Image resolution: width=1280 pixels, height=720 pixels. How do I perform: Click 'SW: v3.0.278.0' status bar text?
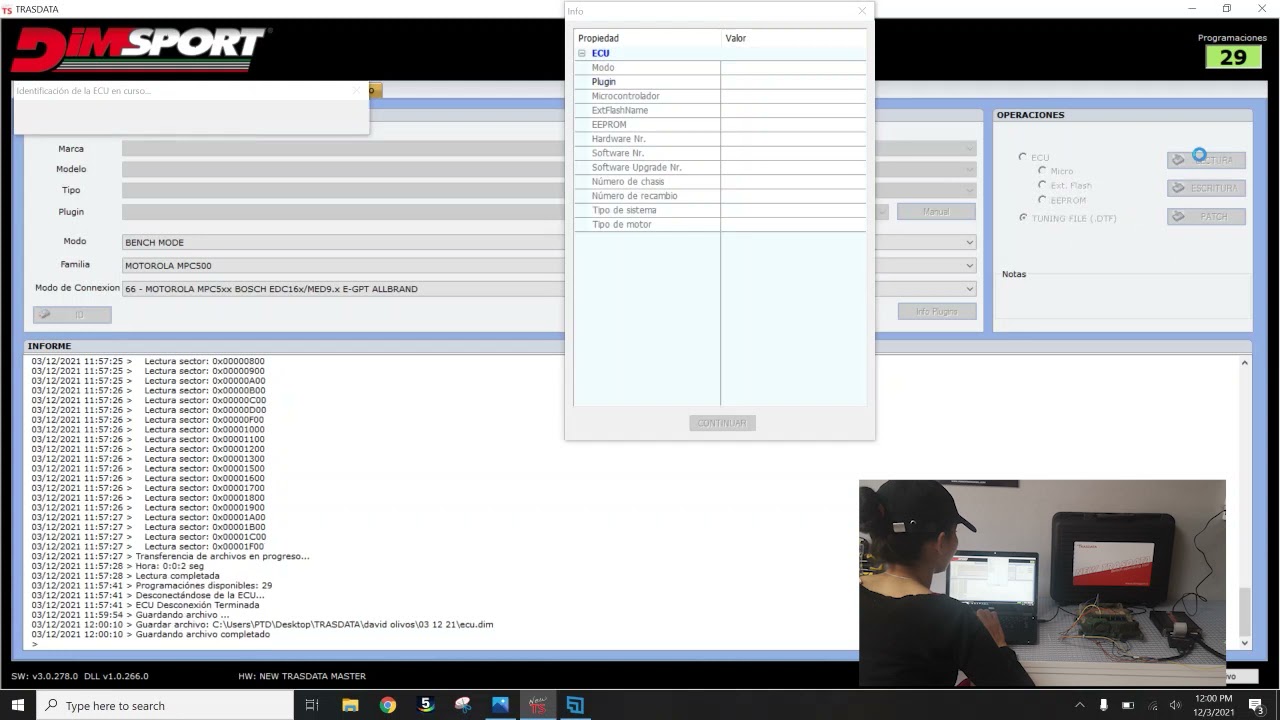pyautogui.click(x=44, y=676)
